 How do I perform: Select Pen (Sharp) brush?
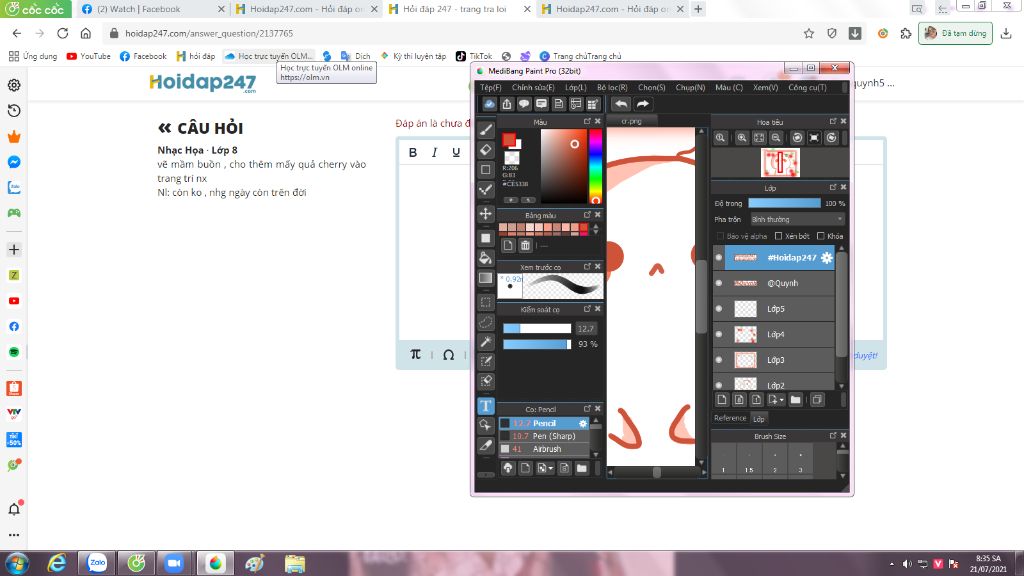click(545, 436)
